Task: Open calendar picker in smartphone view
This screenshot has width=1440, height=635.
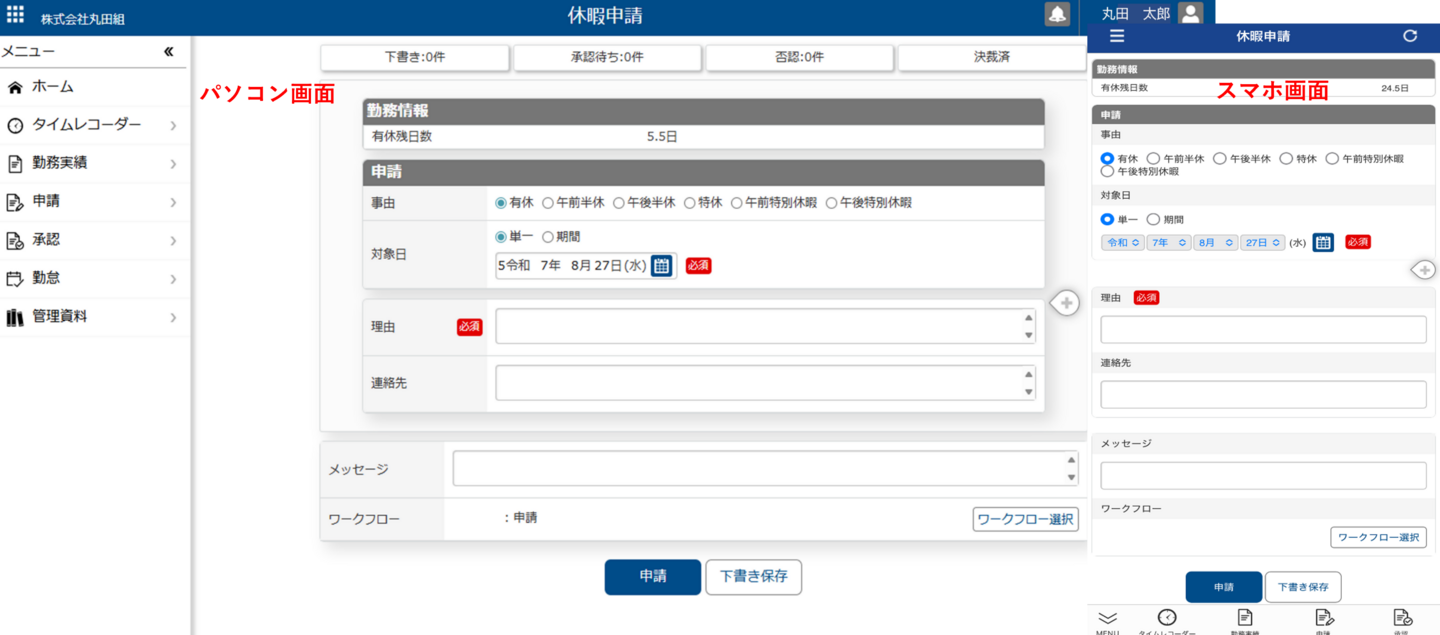Action: (1323, 242)
